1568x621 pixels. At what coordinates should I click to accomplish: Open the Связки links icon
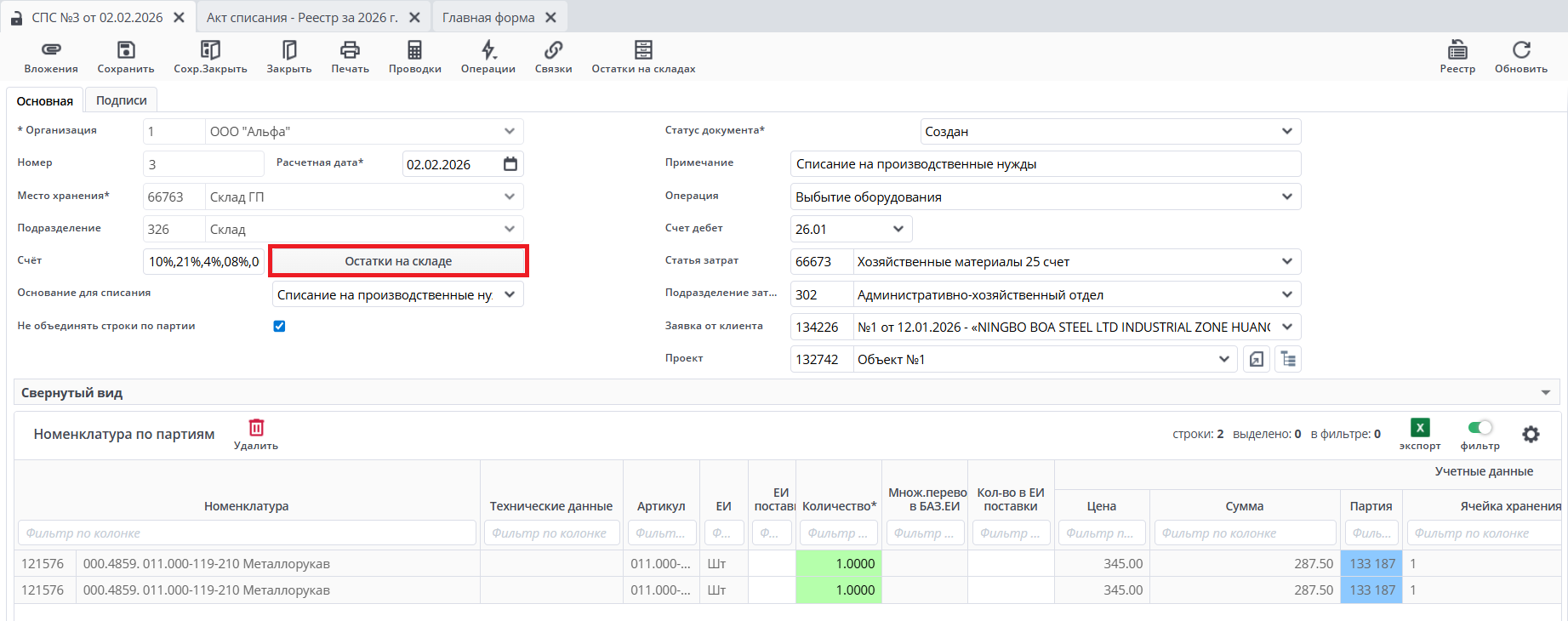[x=553, y=50]
